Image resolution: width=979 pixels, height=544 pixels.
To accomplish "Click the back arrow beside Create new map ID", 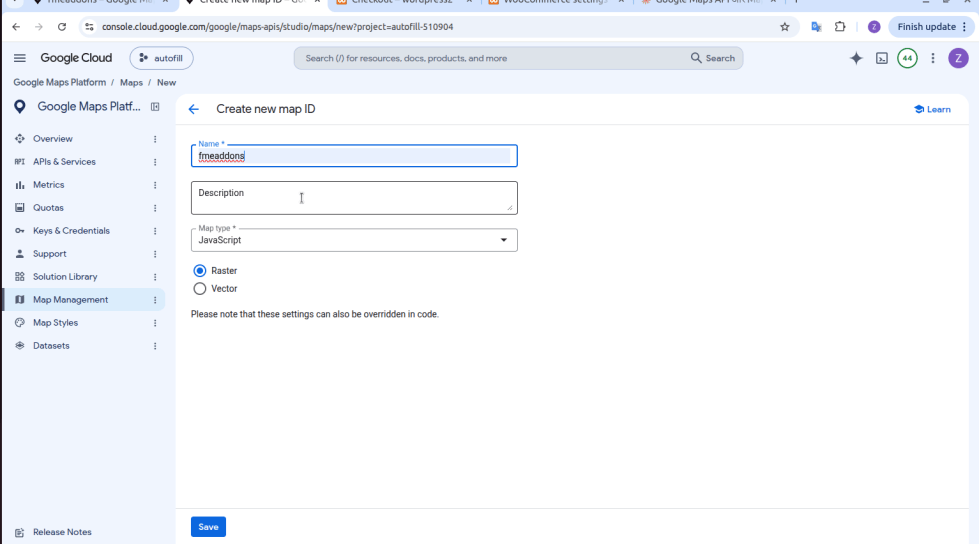I will click(x=194, y=109).
